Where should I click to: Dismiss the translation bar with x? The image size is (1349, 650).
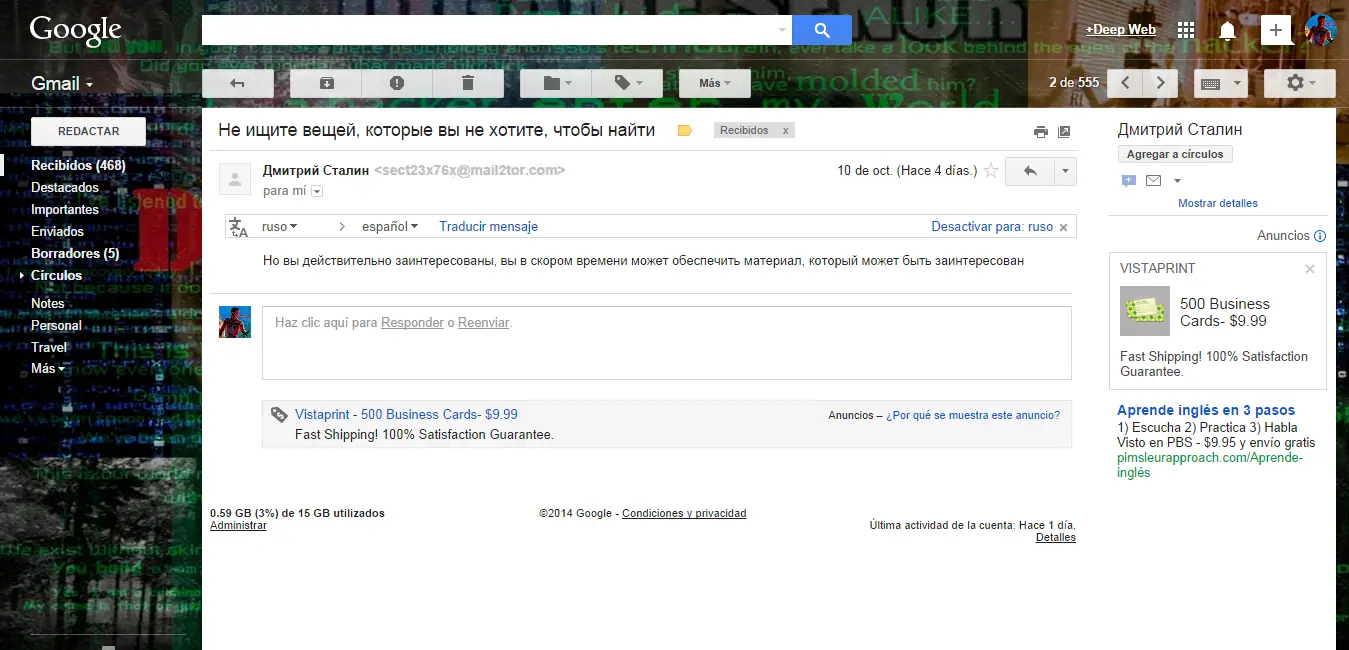(x=1063, y=228)
